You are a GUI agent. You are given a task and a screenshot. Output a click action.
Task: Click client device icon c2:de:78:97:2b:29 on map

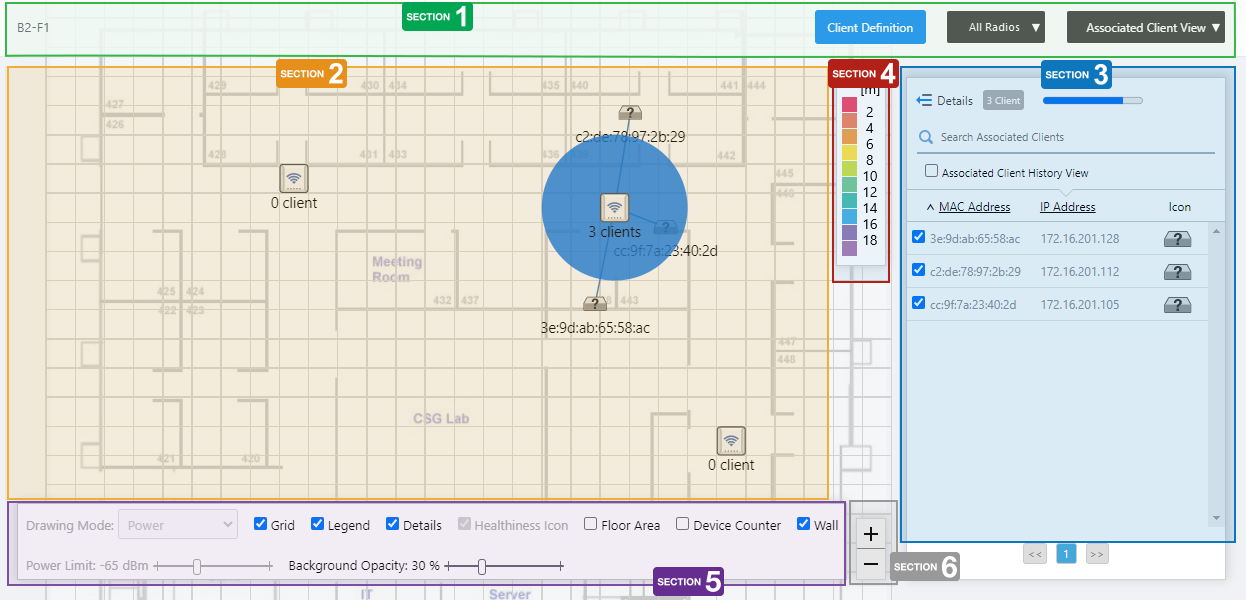[x=629, y=113]
